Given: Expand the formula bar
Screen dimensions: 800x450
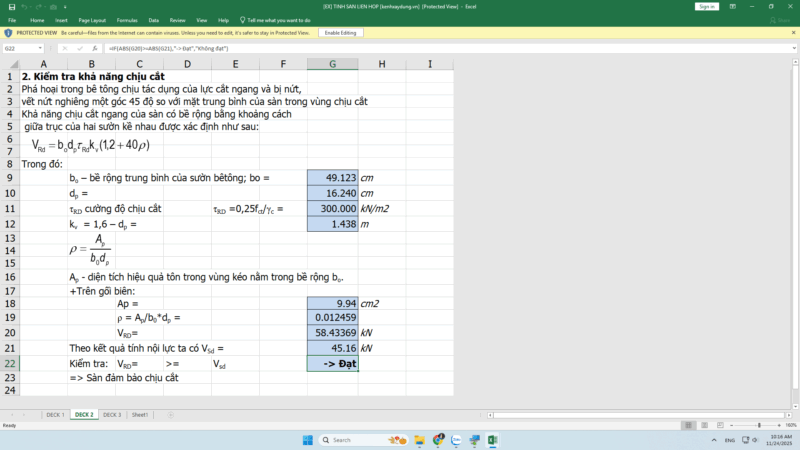Looking at the screenshot, I should pos(793,48).
